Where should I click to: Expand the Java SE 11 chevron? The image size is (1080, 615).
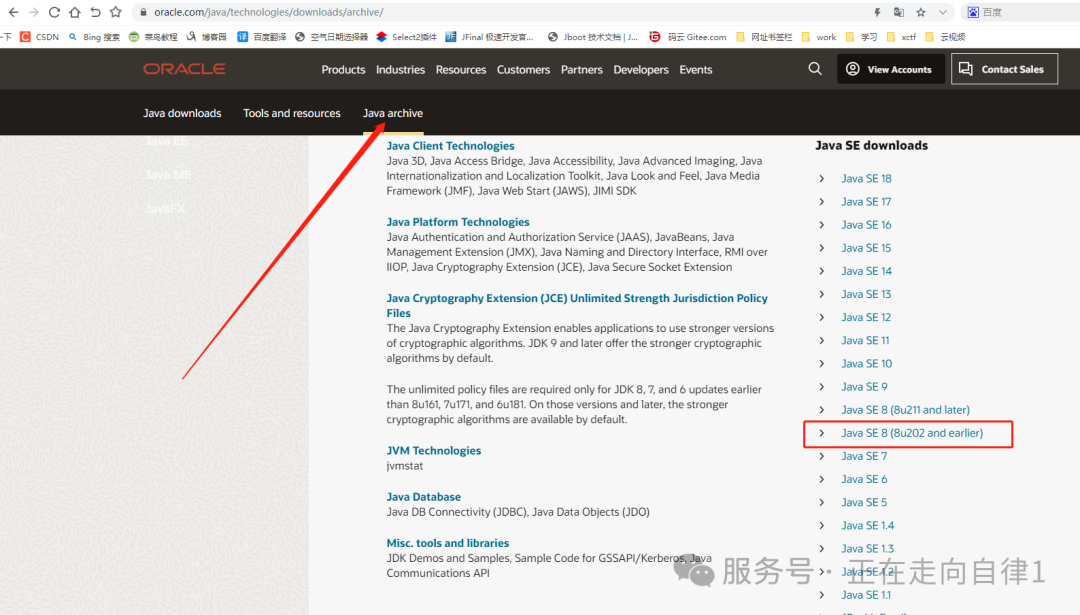click(x=822, y=341)
